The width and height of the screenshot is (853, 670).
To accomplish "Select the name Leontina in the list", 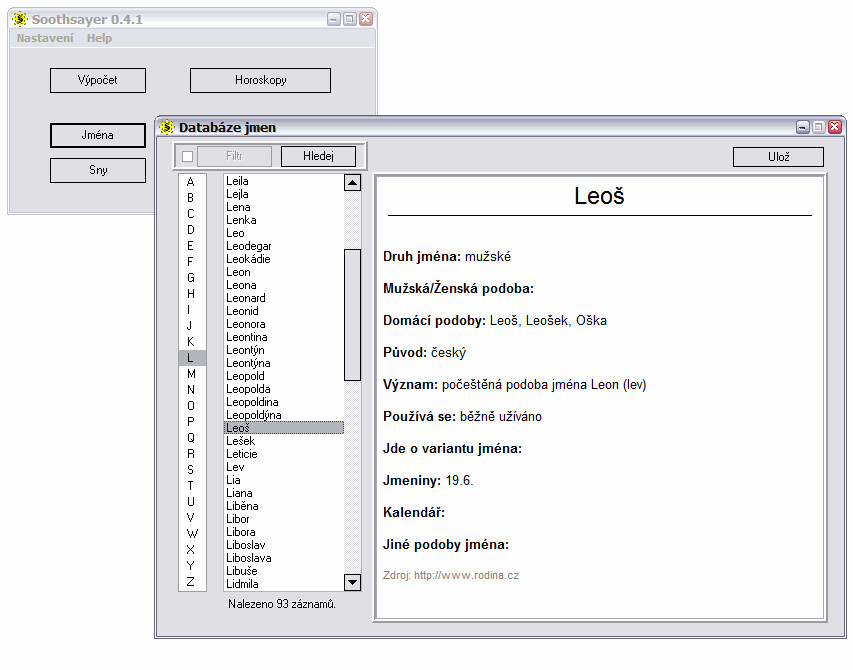I will (x=284, y=337).
